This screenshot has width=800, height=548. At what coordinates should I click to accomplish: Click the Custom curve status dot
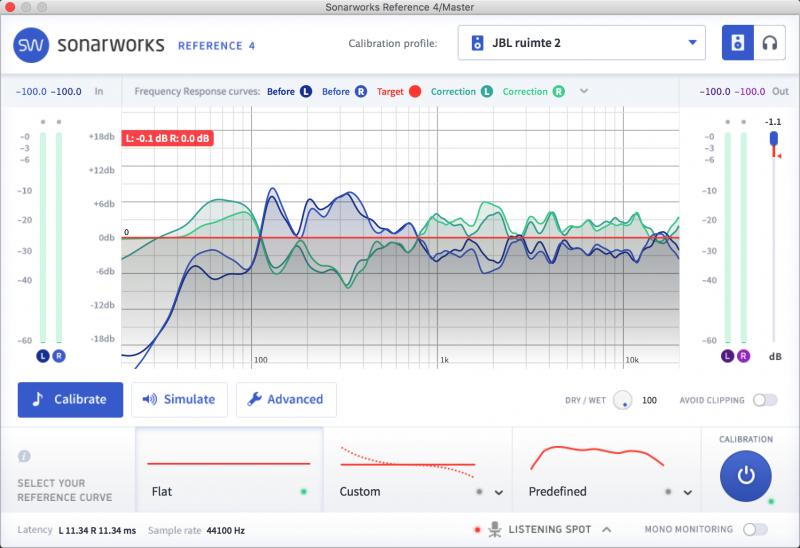coord(479,492)
